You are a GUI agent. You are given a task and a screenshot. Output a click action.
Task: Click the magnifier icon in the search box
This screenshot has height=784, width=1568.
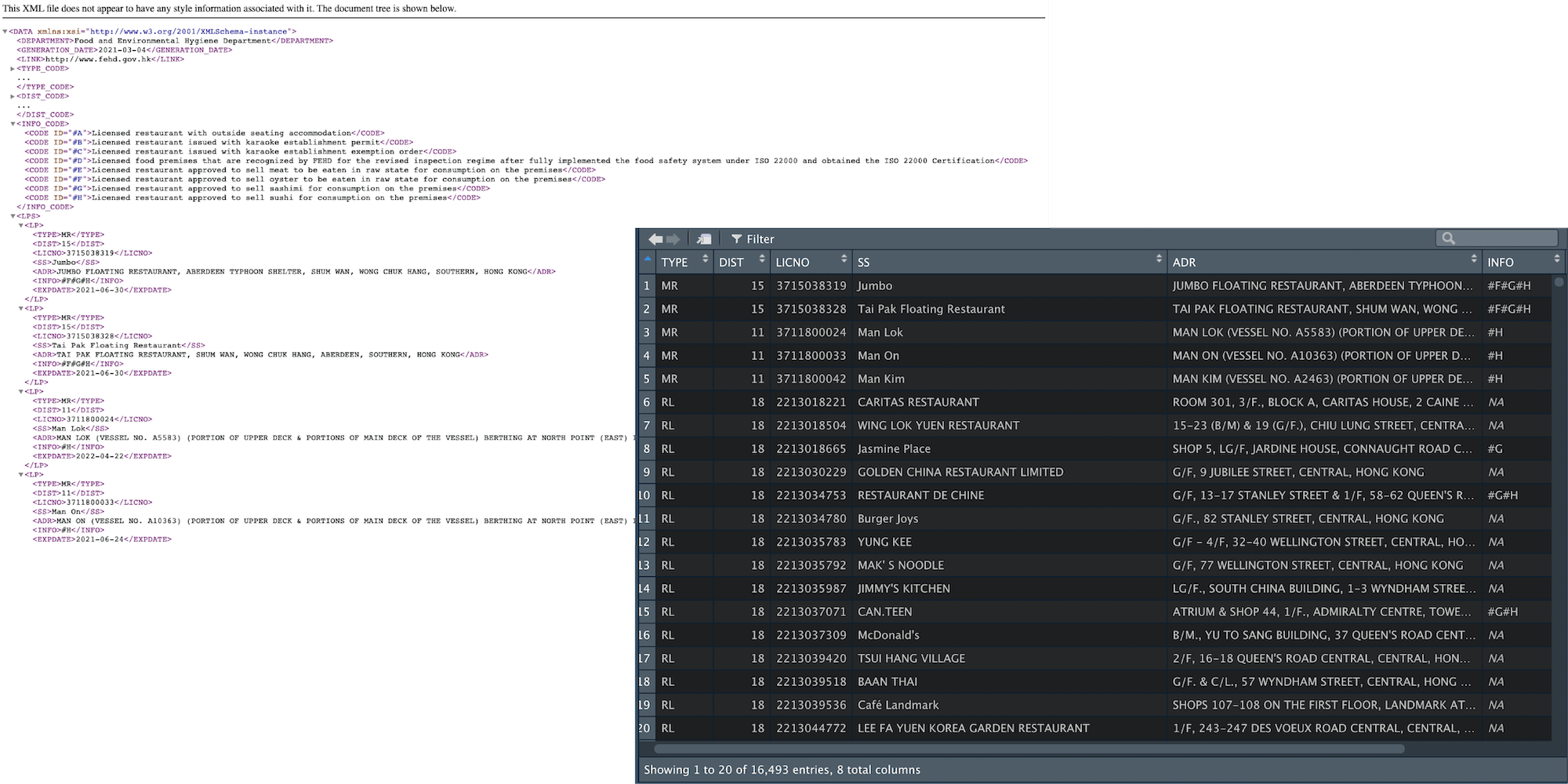tap(1450, 237)
